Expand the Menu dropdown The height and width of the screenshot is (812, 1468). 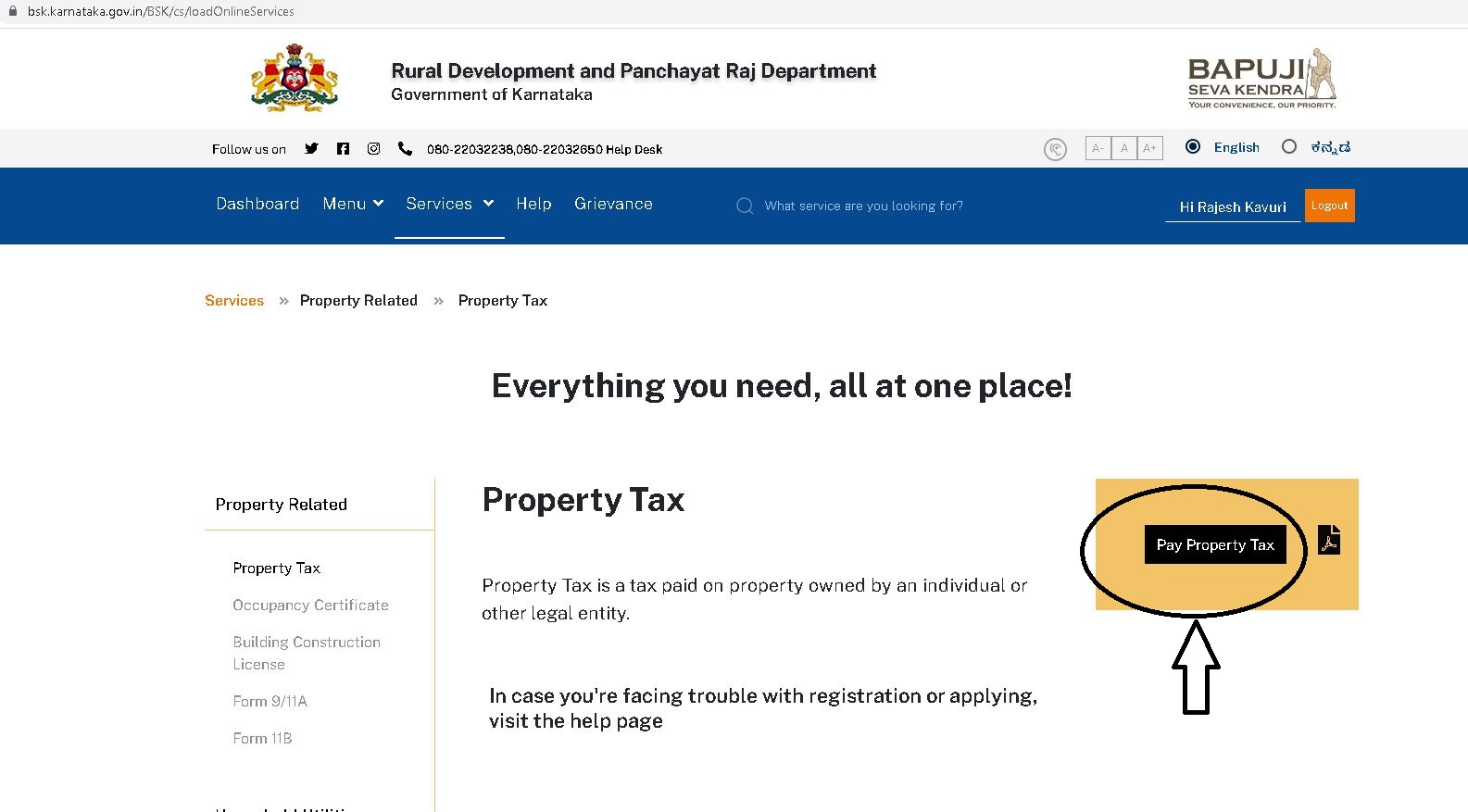point(353,204)
